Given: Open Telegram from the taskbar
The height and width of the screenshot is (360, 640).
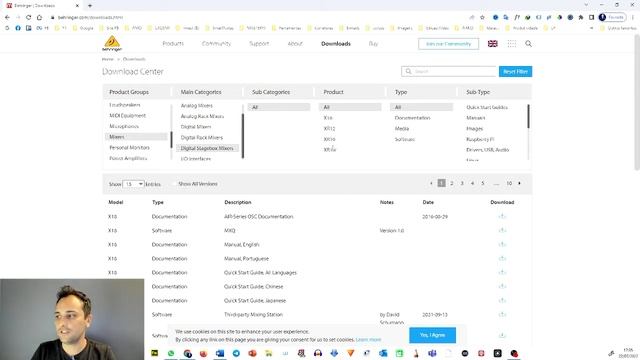Looking at the screenshot, I should [x=236, y=353].
